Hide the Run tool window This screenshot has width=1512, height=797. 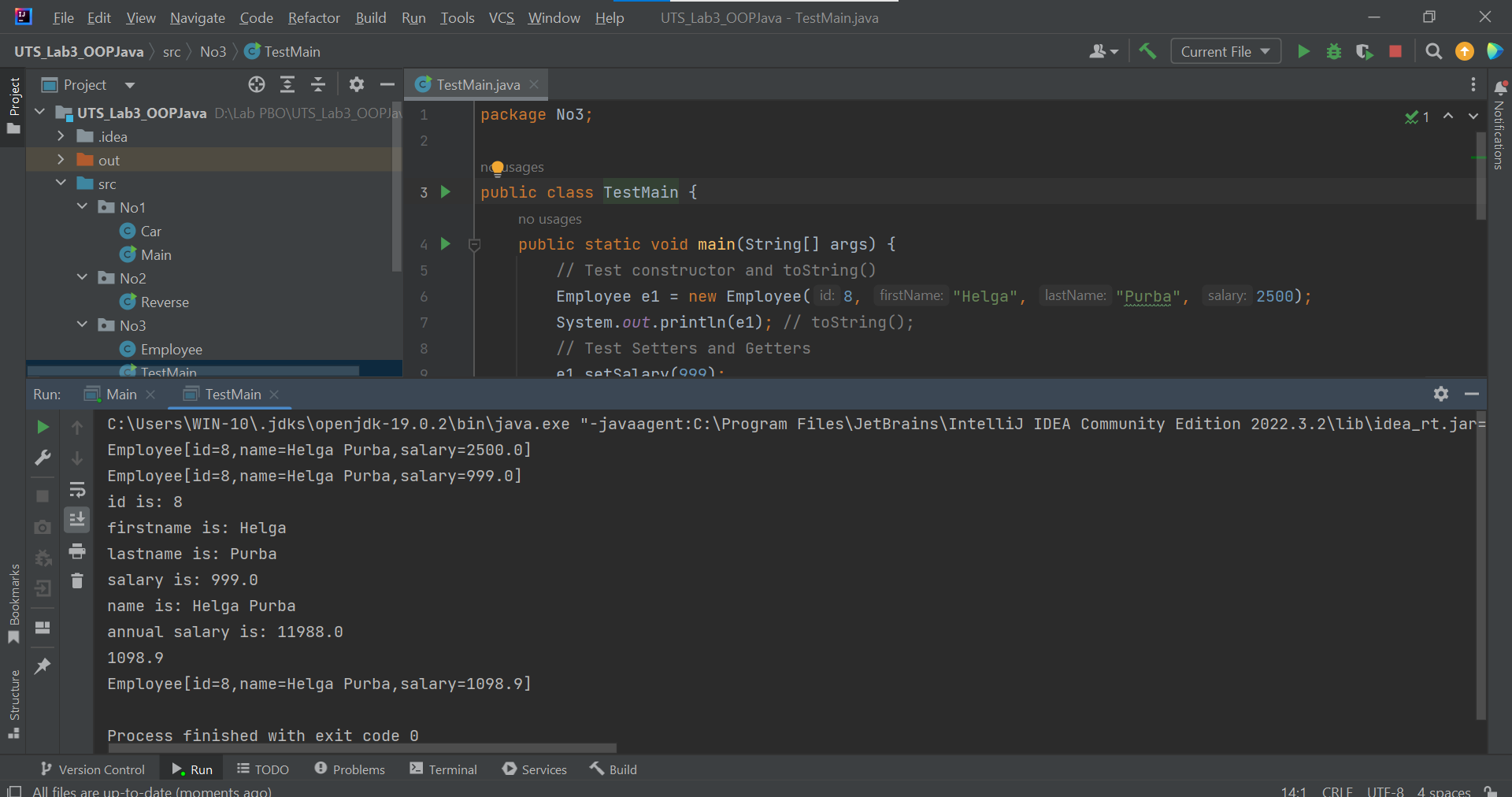pos(1472,394)
